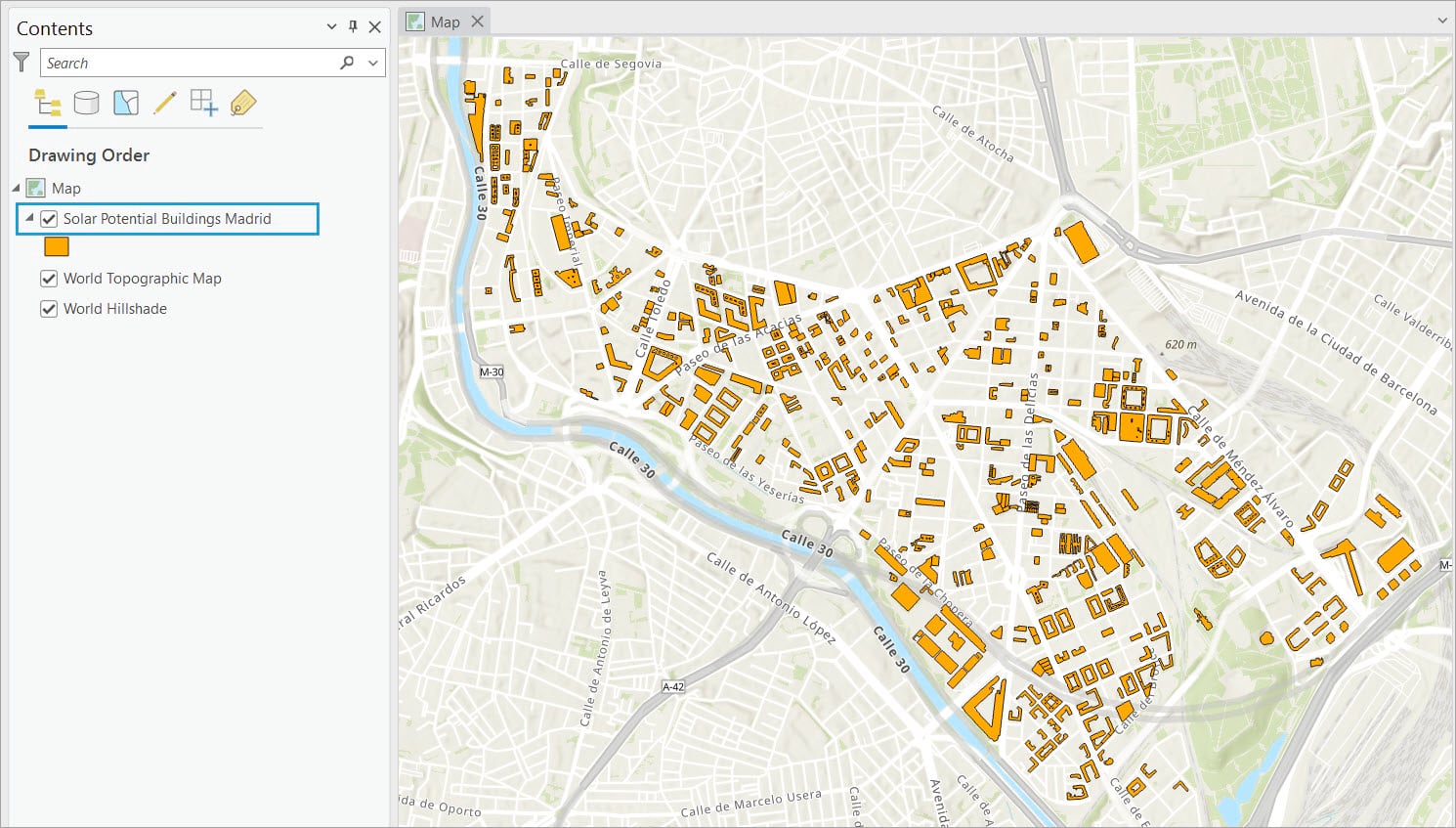Switch to List By Data Source view
This screenshot has height=828, width=1456.
(86, 103)
